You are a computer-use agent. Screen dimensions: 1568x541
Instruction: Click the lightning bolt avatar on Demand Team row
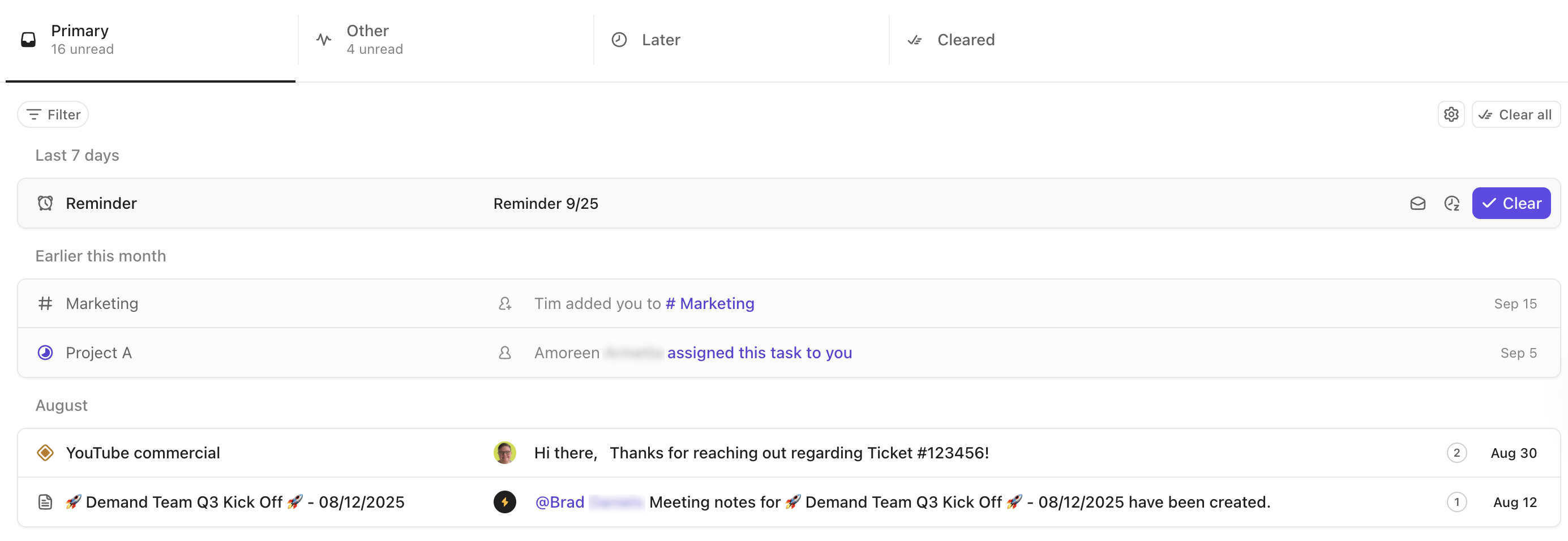point(504,501)
